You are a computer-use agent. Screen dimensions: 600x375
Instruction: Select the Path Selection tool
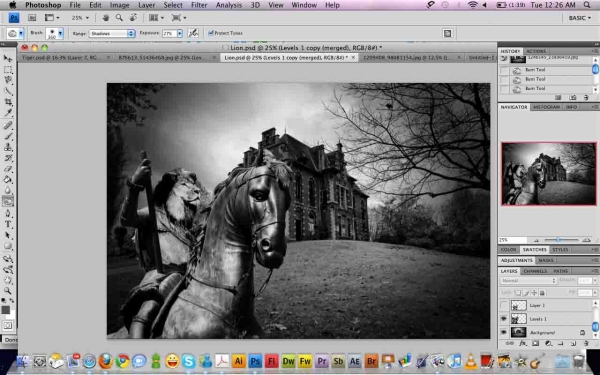coord(8,235)
